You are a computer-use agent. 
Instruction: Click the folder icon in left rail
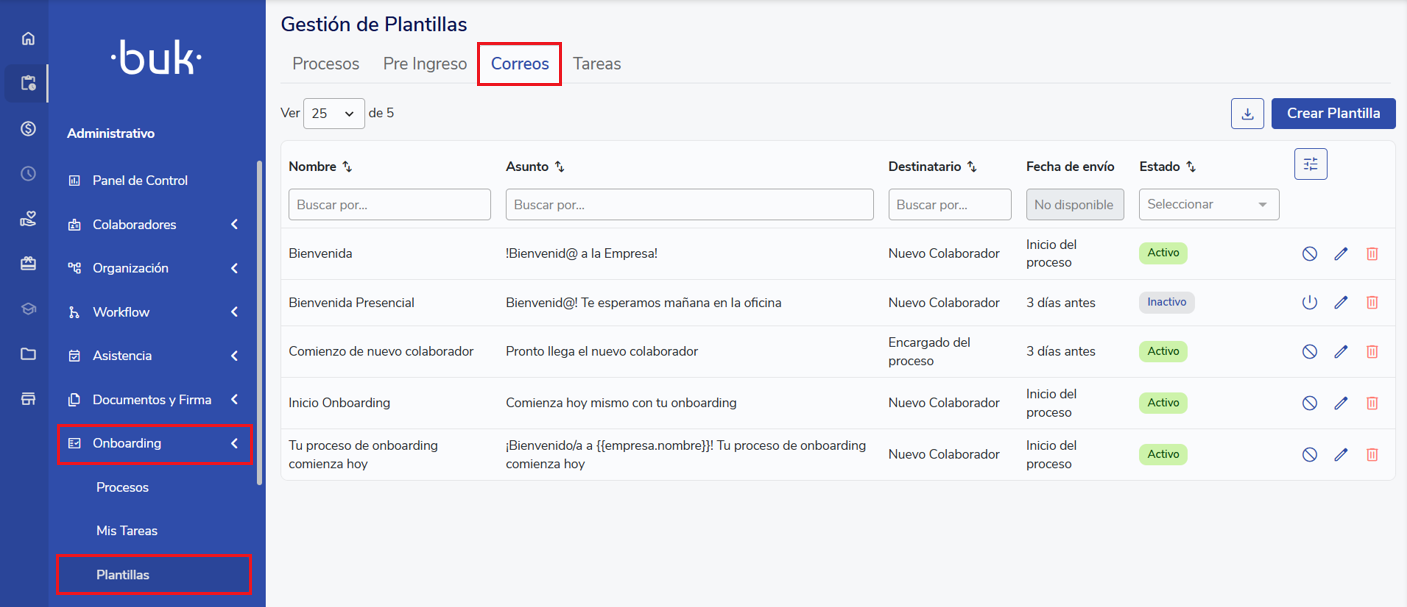click(28, 354)
